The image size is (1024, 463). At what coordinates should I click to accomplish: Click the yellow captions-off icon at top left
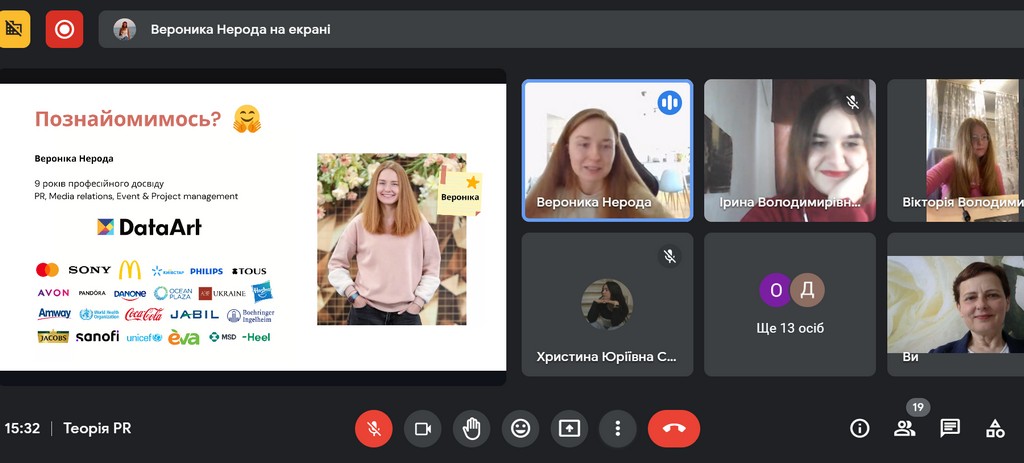[14, 29]
